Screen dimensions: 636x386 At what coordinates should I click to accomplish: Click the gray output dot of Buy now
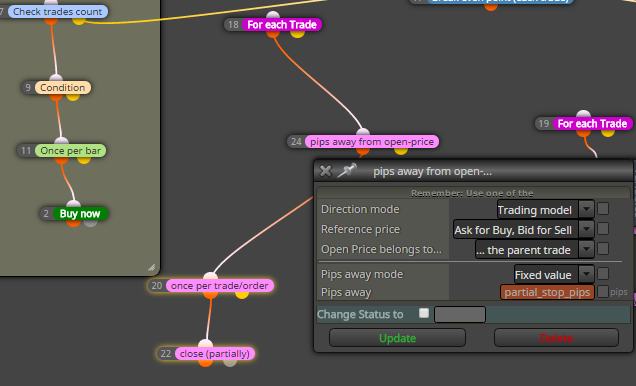pos(91,222)
